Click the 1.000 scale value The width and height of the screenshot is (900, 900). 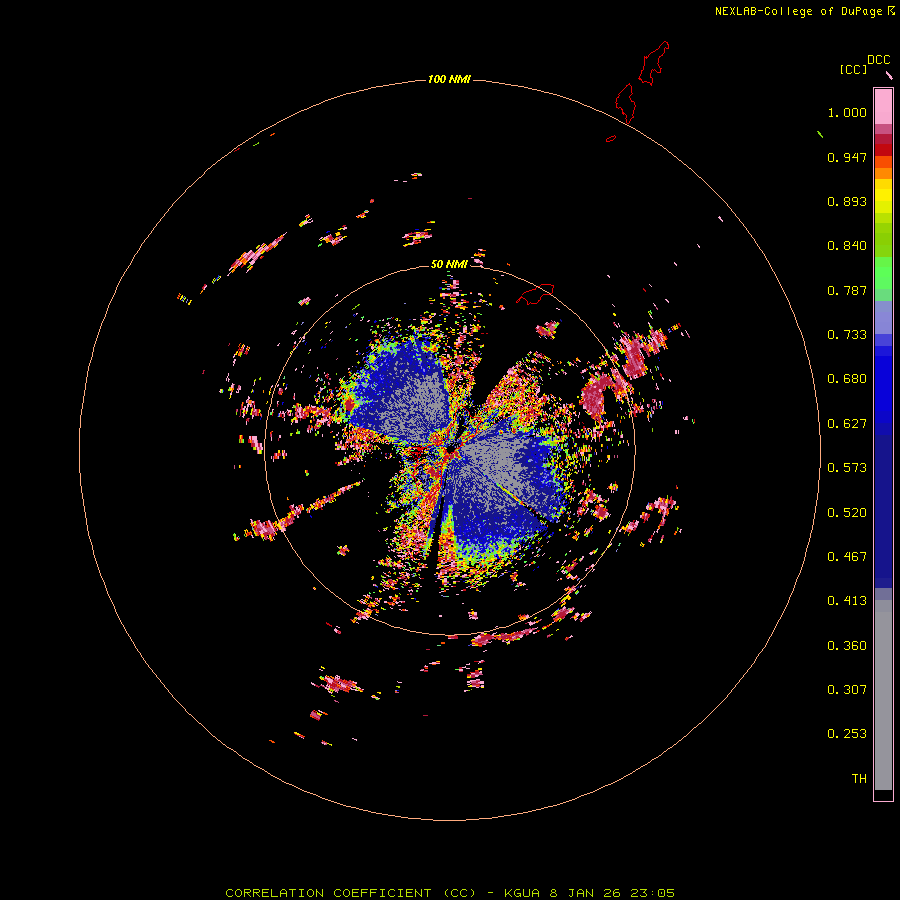tap(847, 112)
